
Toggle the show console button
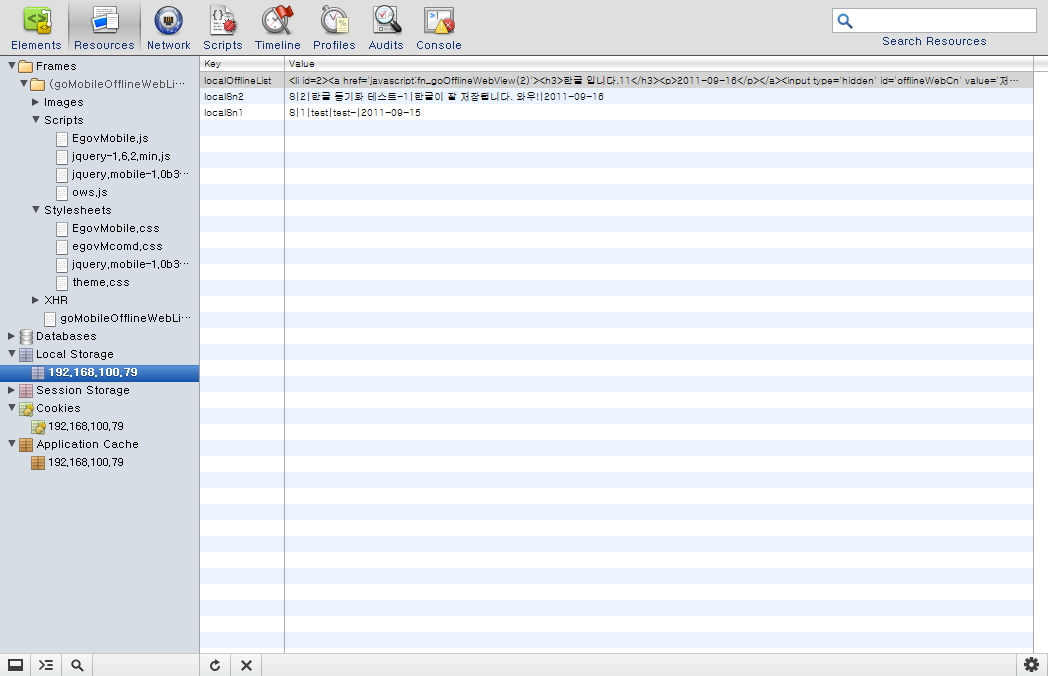pyautogui.click(x=46, y=665)
